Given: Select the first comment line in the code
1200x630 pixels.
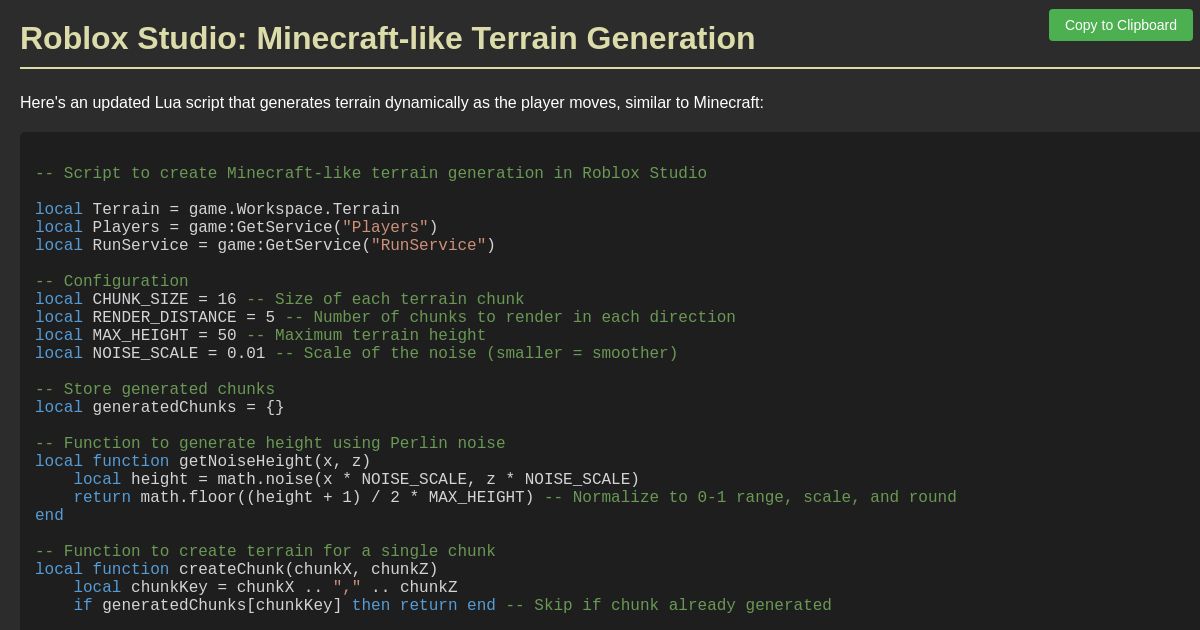Looking at the screenshot, I should click(370, 173).
